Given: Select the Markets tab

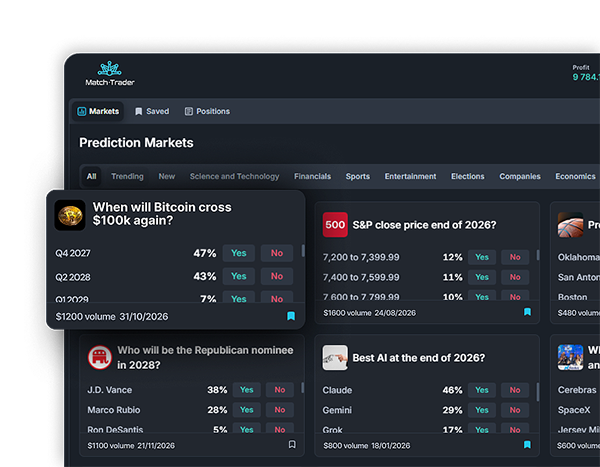Looking at the screenshot, I should pos(98,111).
